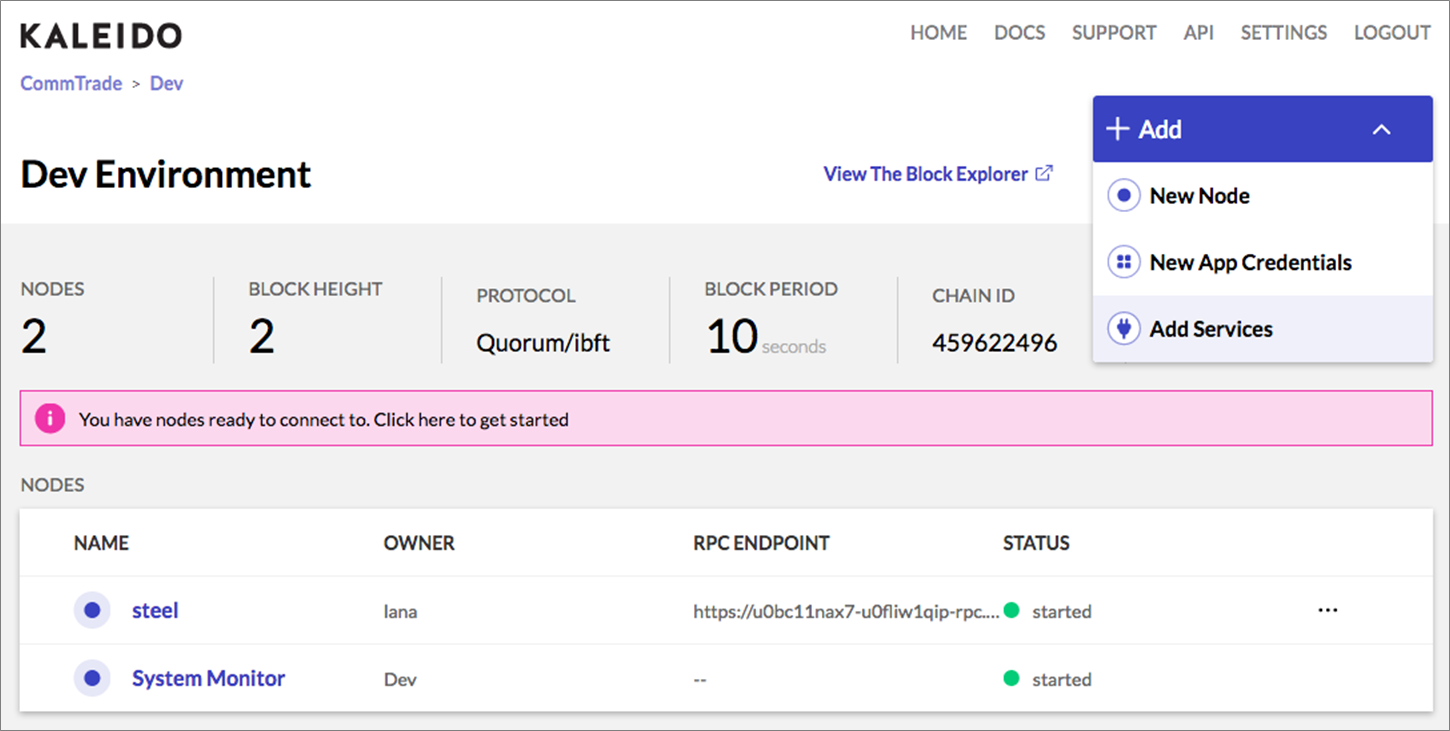Click the System Monitor node icon
This screenshot has height=731, width=1450.
tap(92, 678)
